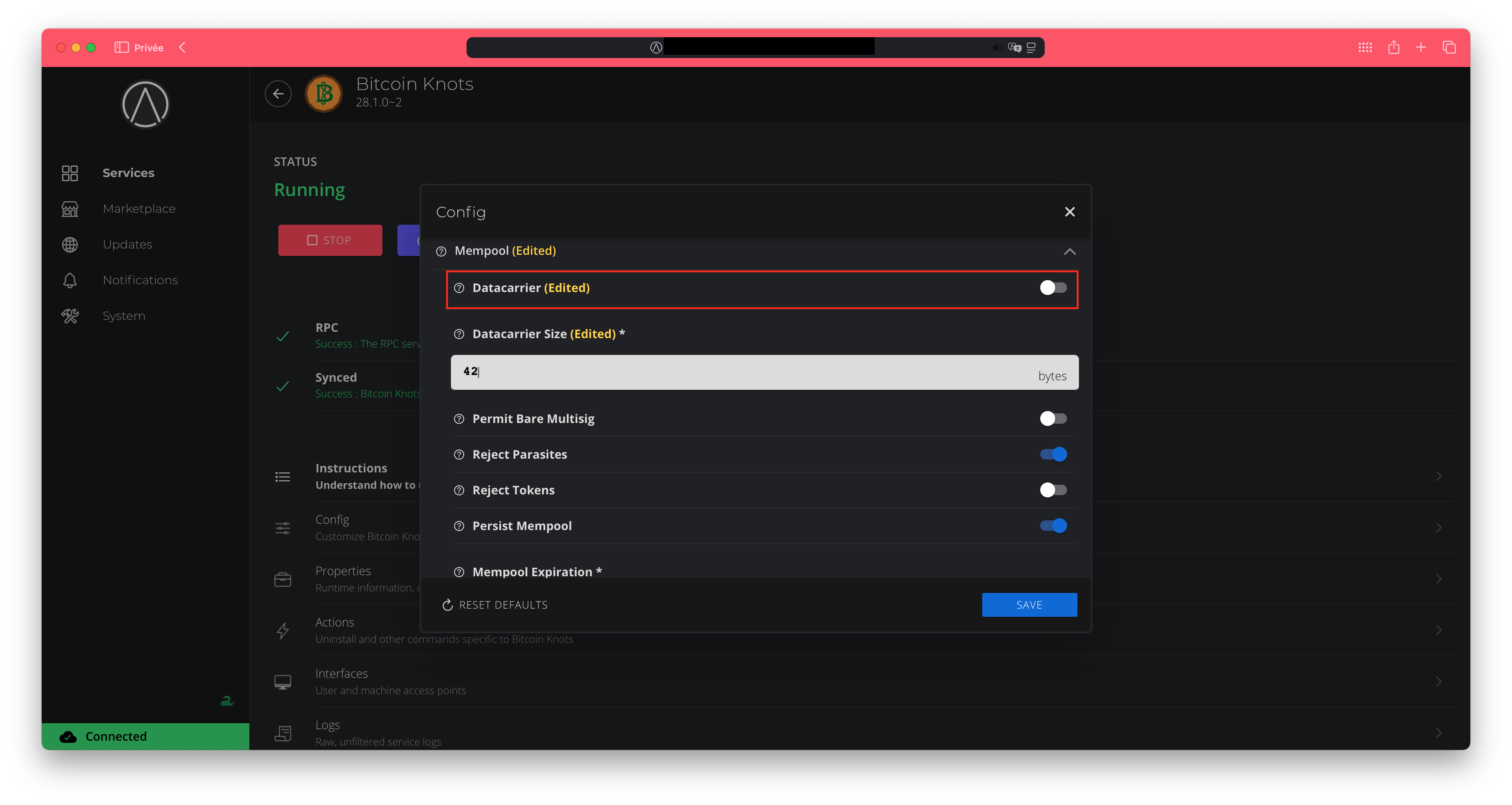Click the Safari share icon
This screenshot has width=1512, height=805.
point(1393,47)
